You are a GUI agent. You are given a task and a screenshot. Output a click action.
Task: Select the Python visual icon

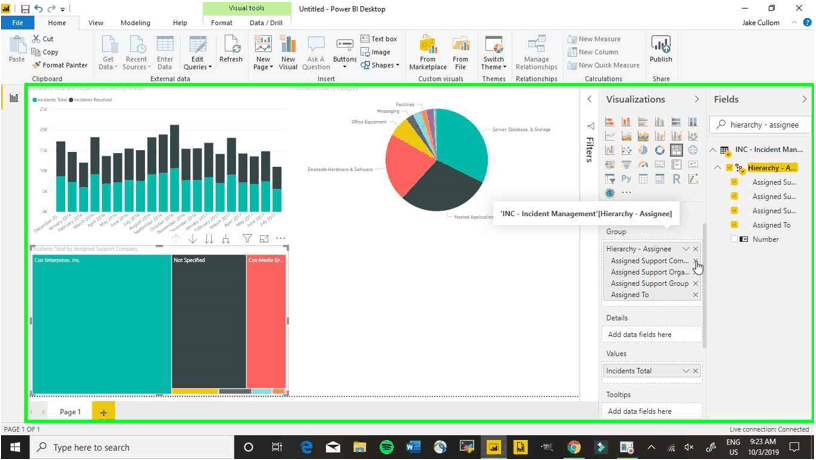626,179
